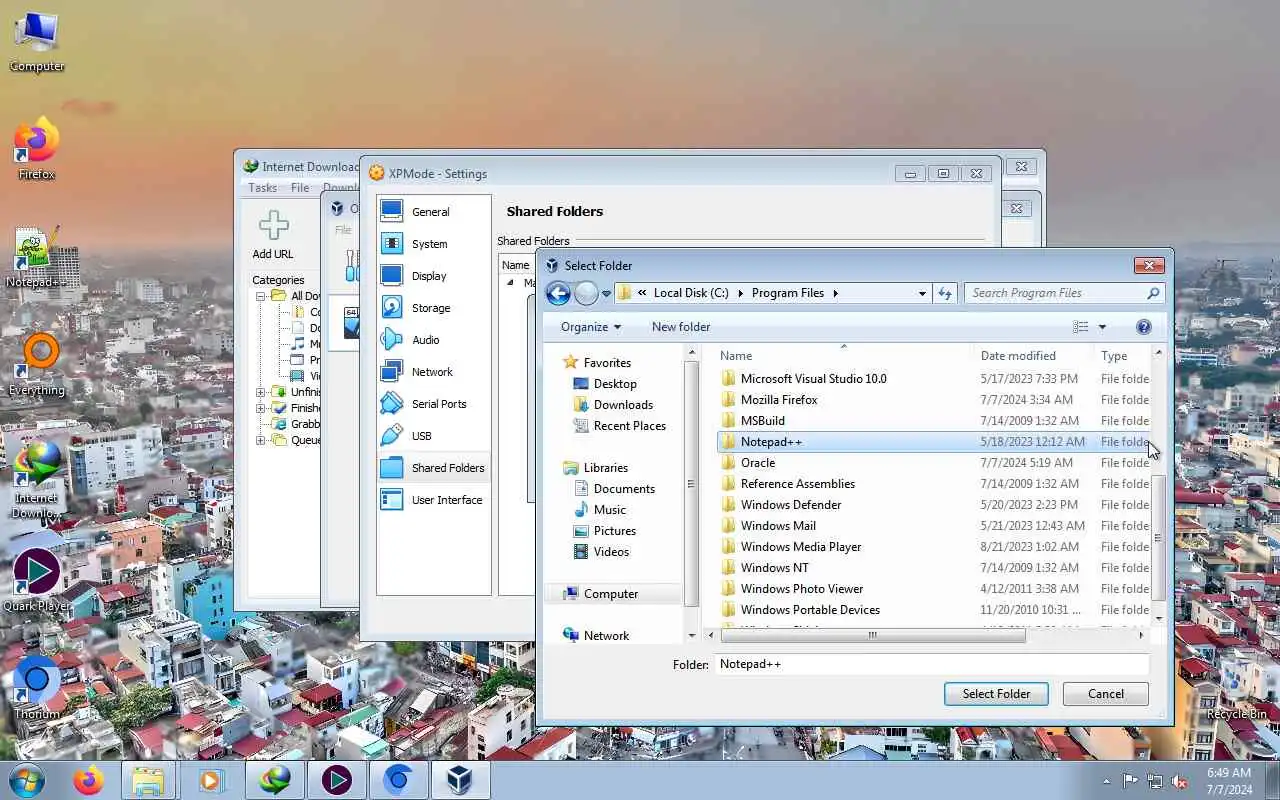Open the Firefox desktop shortcut

click(37, 150)
